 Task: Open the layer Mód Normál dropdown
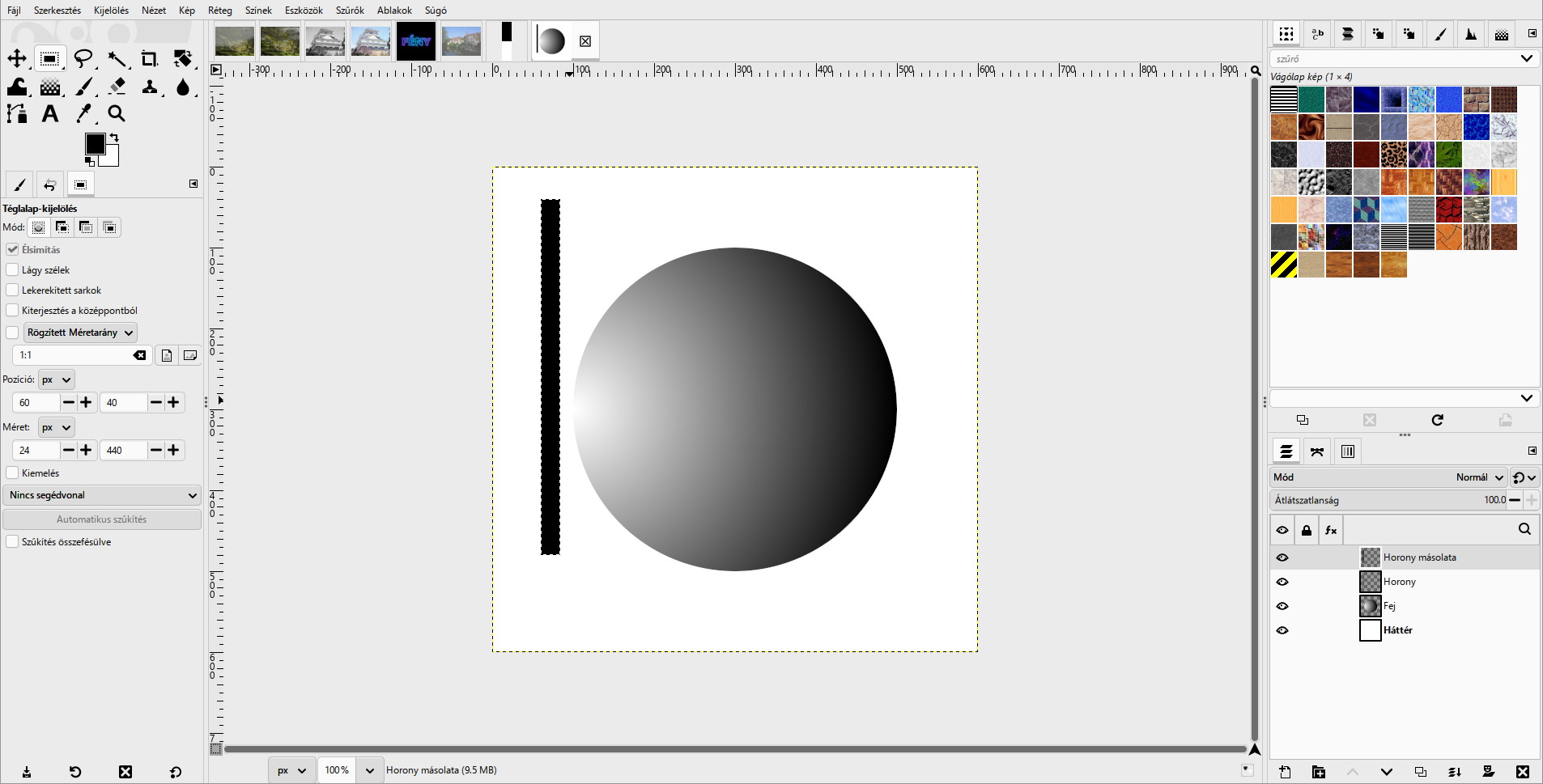[x=1480, y=477]
